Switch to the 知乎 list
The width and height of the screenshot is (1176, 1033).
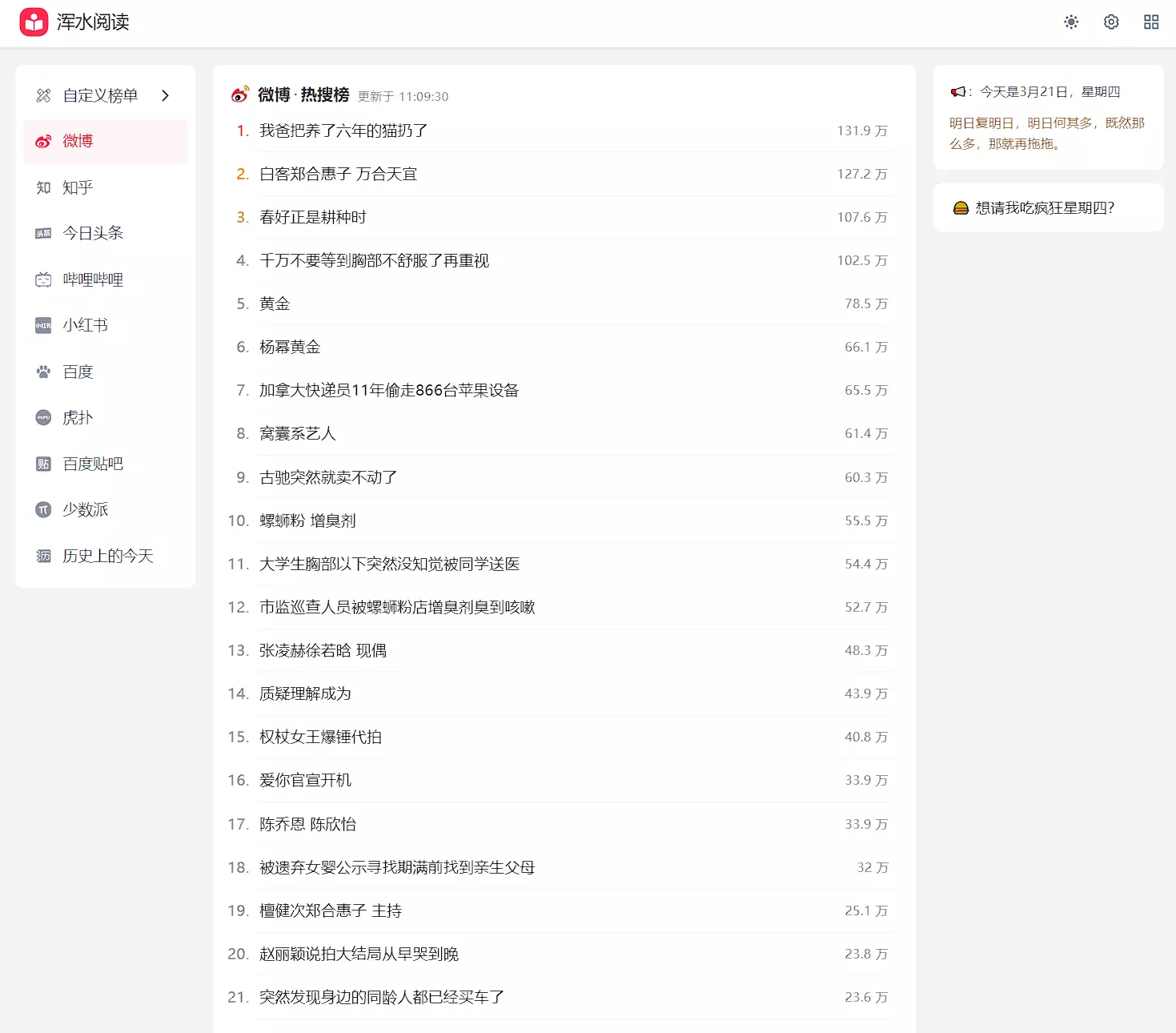pos(78,187)
